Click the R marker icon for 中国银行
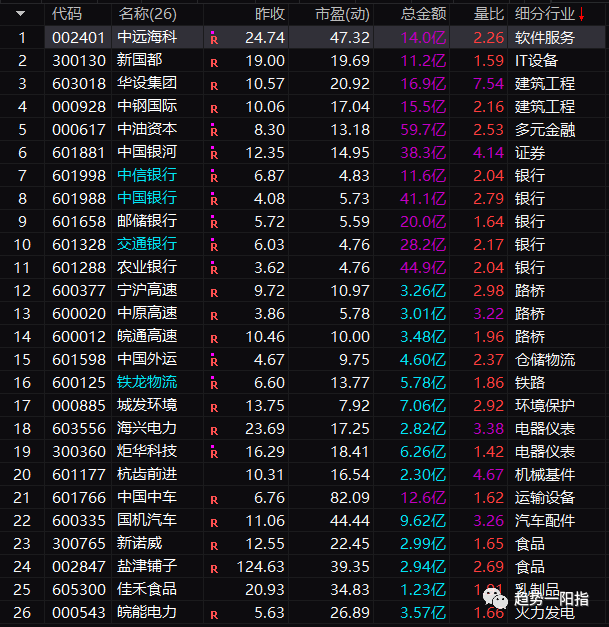The image size is (609, 627). 214,199
